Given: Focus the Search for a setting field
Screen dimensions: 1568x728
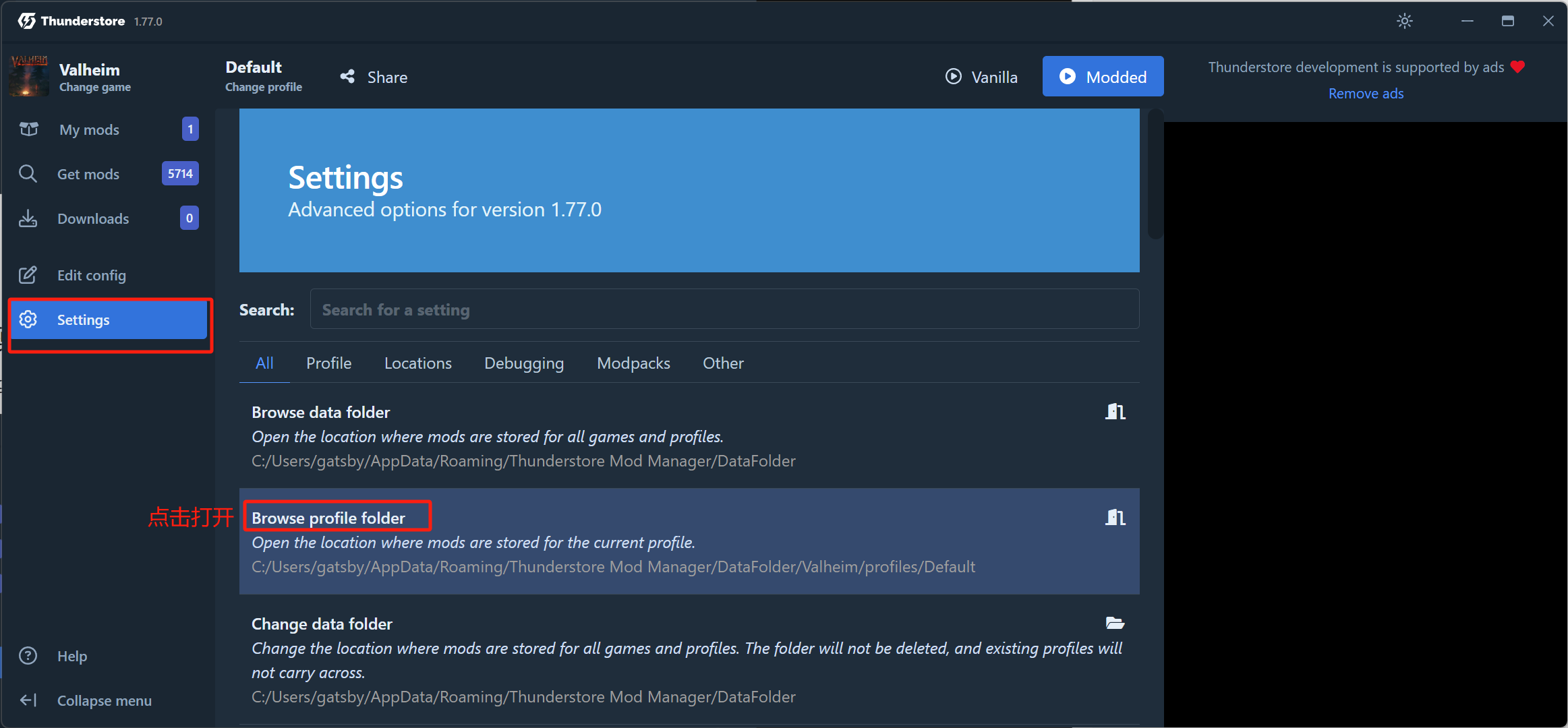Looking at the screenshot, I should click(x=724, y=309).
